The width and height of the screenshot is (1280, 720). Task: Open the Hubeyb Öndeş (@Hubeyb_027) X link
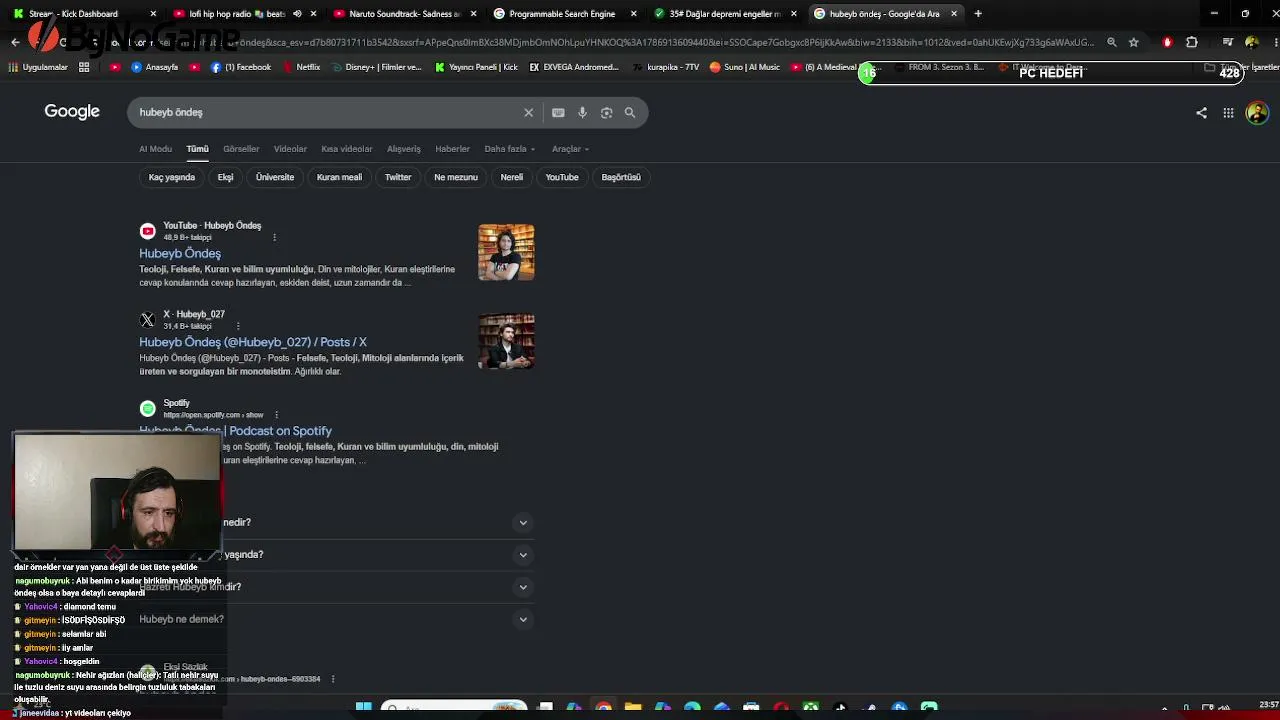253,342
